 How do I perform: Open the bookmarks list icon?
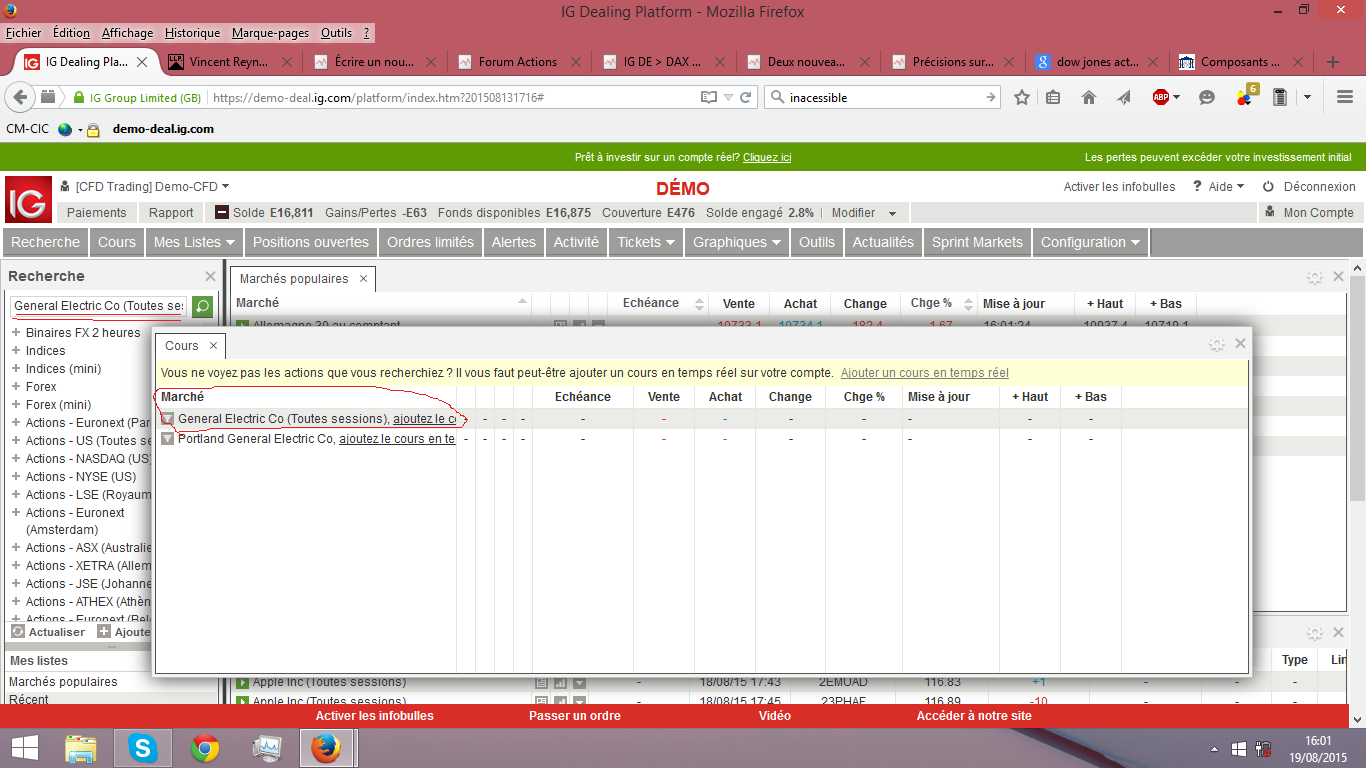point(1053,97)
